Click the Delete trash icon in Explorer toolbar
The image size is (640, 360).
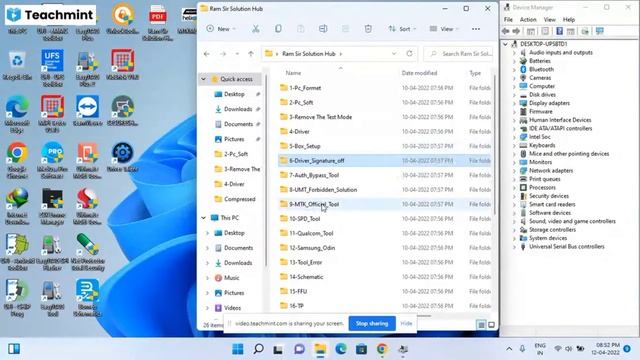tap(368, 29)
